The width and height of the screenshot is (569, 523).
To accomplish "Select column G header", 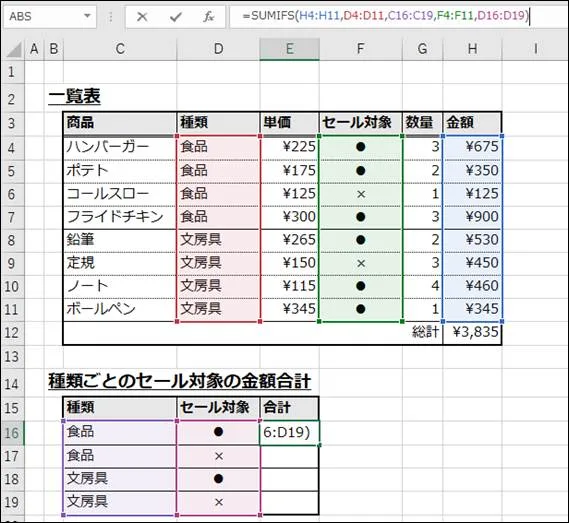I will tap(422, 49).
